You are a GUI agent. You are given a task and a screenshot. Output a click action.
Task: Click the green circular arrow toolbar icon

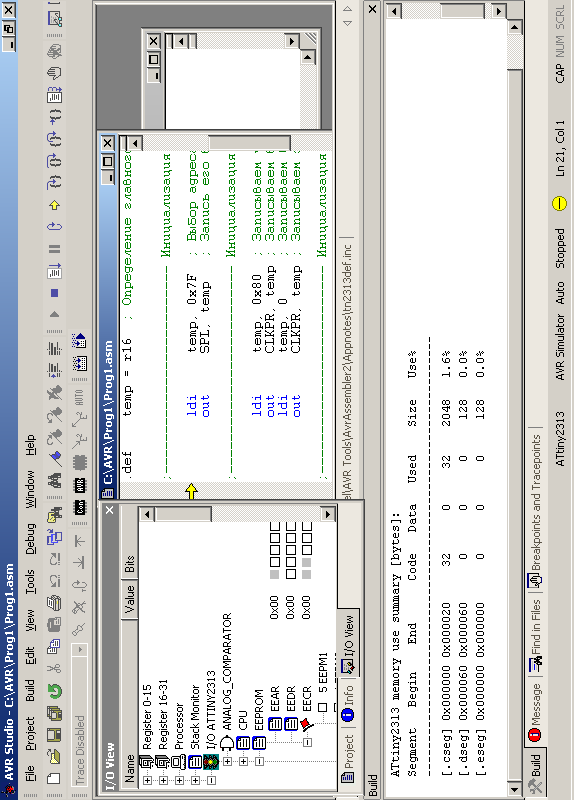point(54,691)
